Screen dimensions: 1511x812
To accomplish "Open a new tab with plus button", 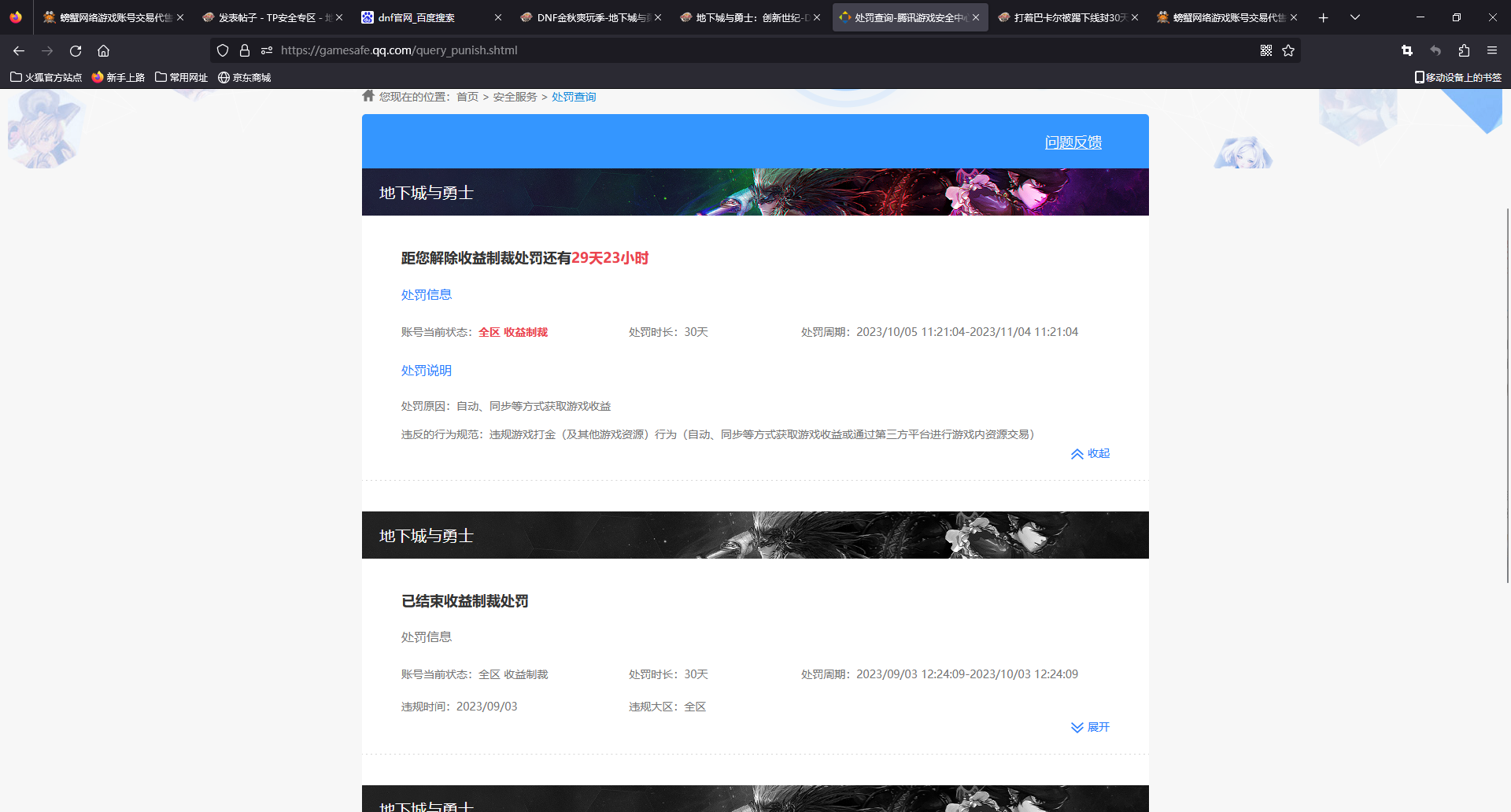I will 1324,17.
